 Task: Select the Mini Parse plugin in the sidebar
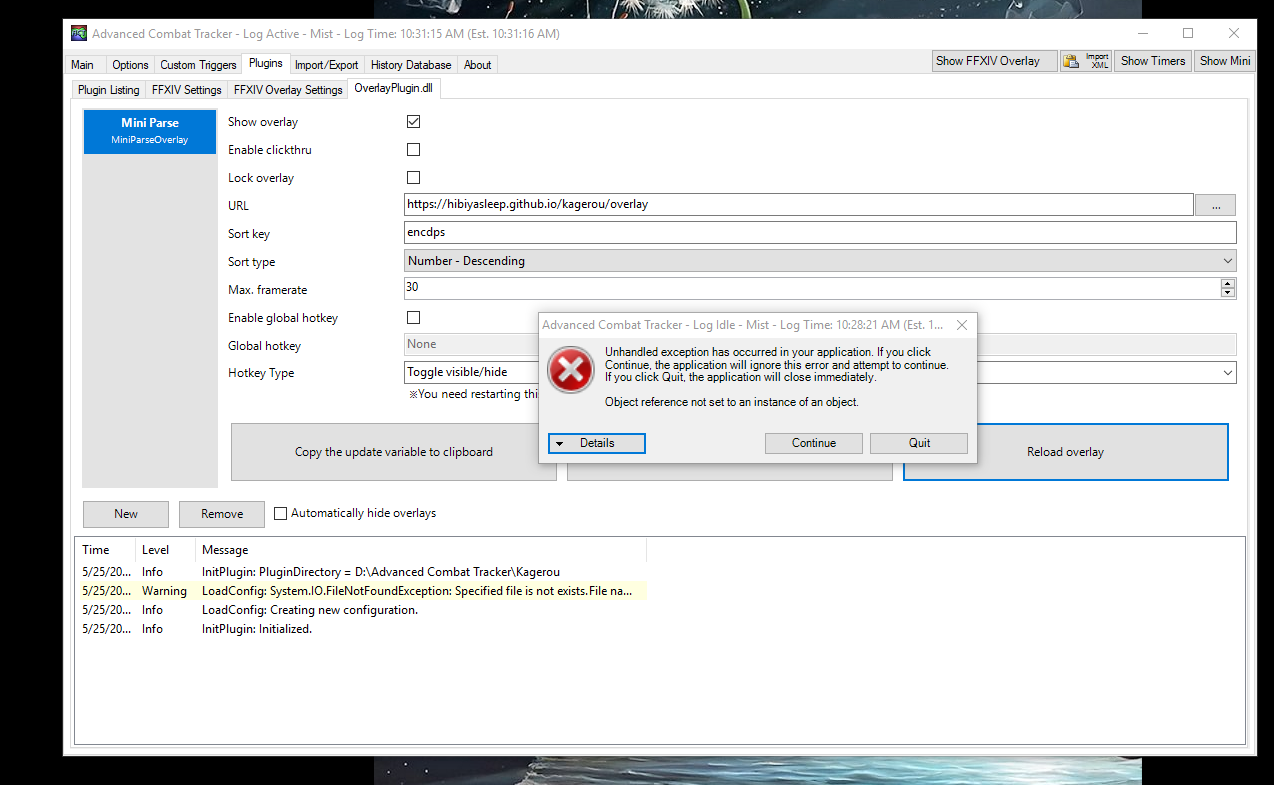coord(149,131)
